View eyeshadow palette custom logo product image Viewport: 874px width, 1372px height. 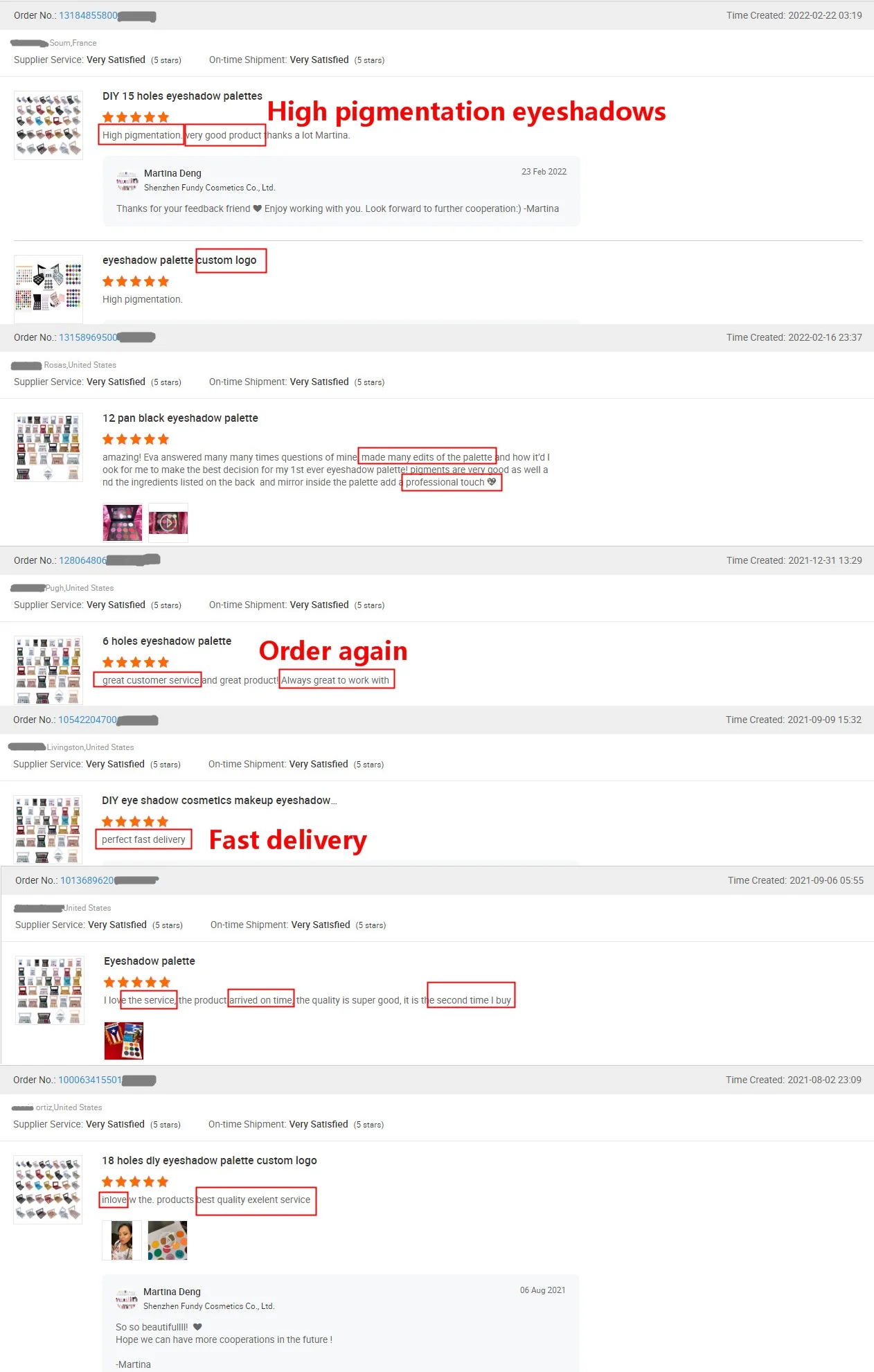click(x=48, y=289)
